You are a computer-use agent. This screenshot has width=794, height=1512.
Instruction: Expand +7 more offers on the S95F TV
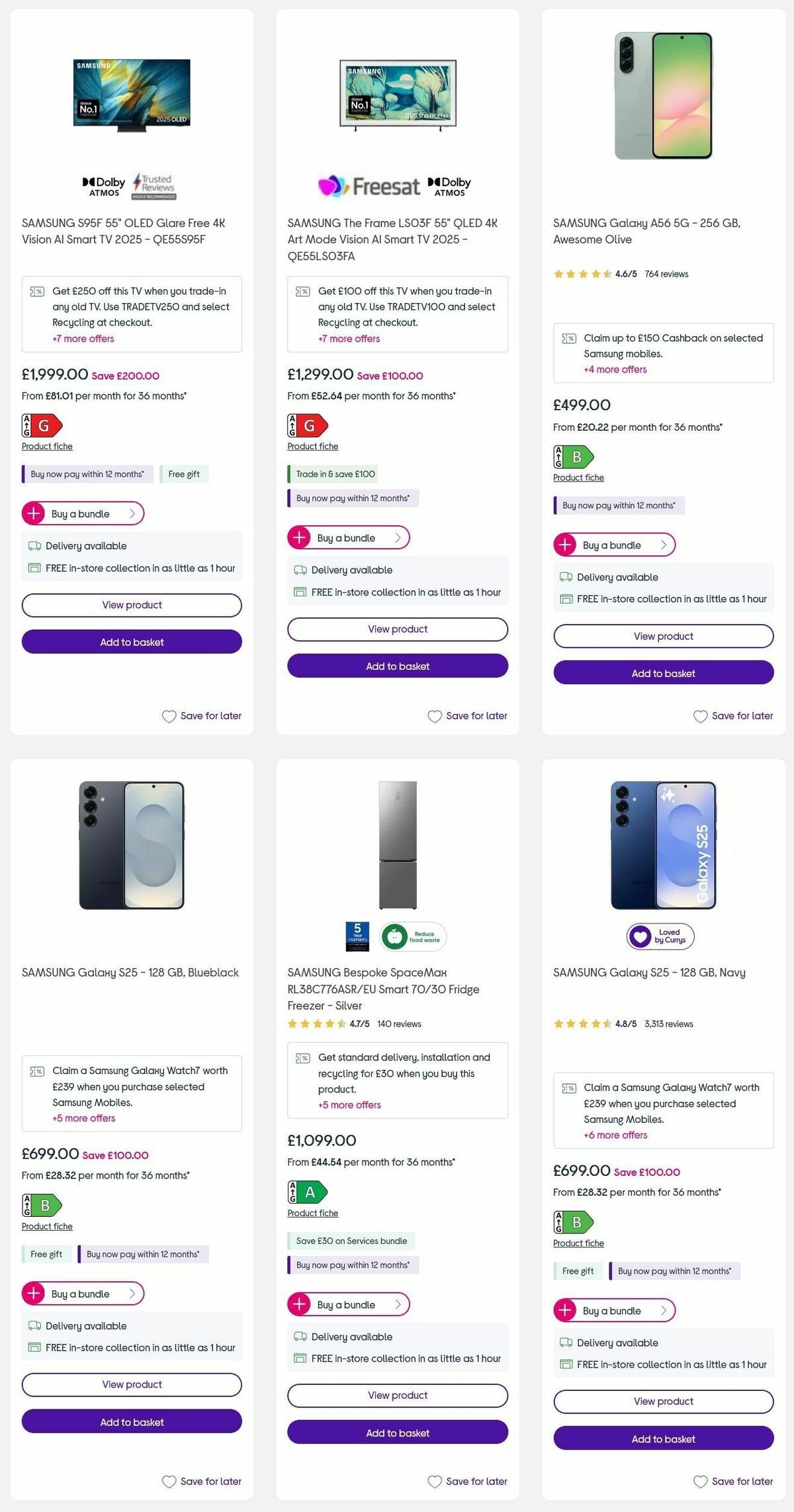pos(83,339)
